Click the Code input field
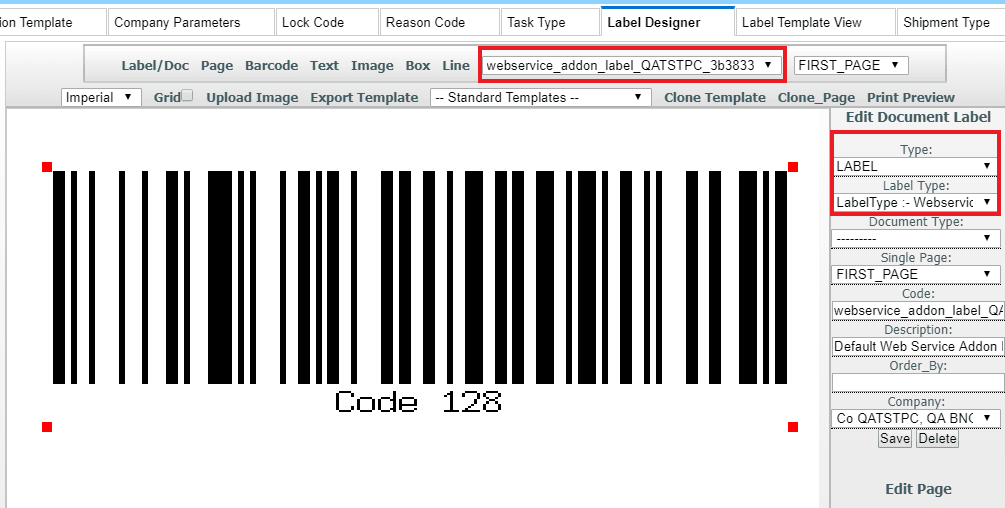 point(918,310)
